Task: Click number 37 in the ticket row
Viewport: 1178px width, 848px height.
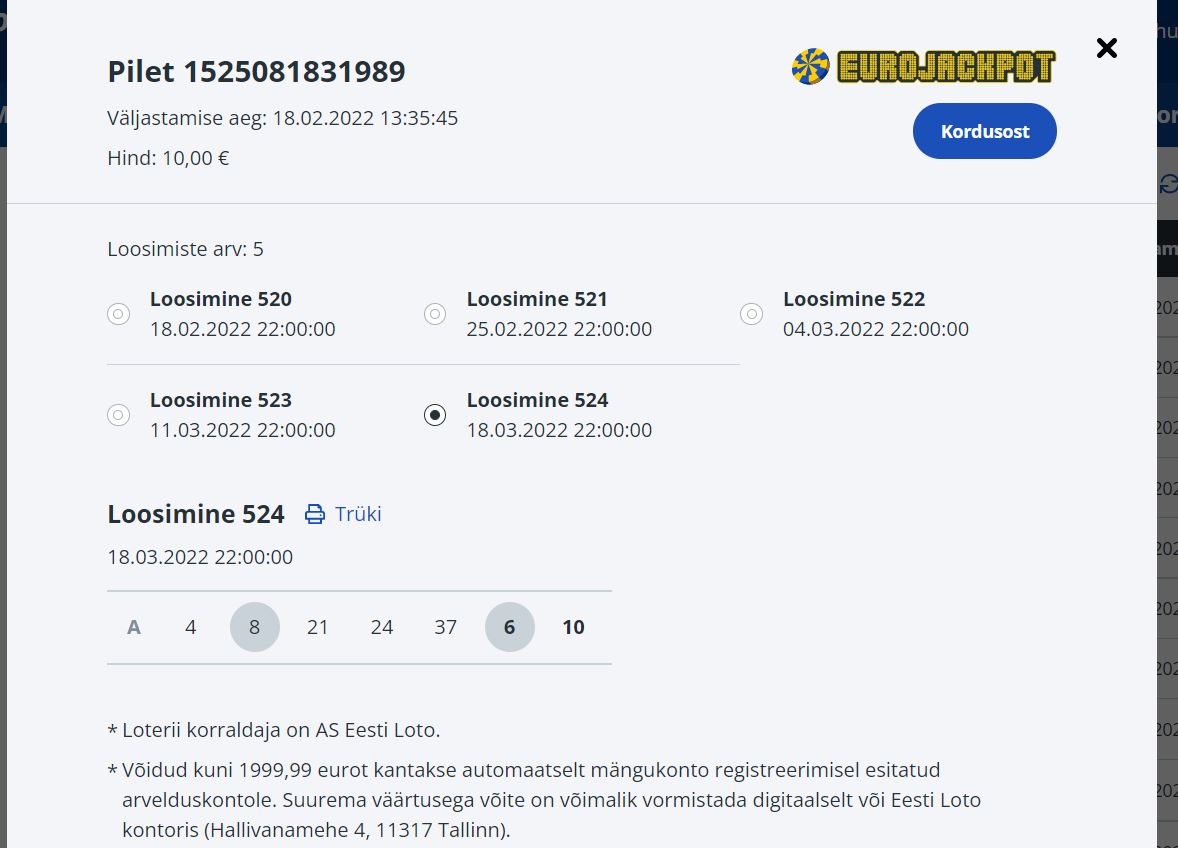Action: click(x=446, y=627)
